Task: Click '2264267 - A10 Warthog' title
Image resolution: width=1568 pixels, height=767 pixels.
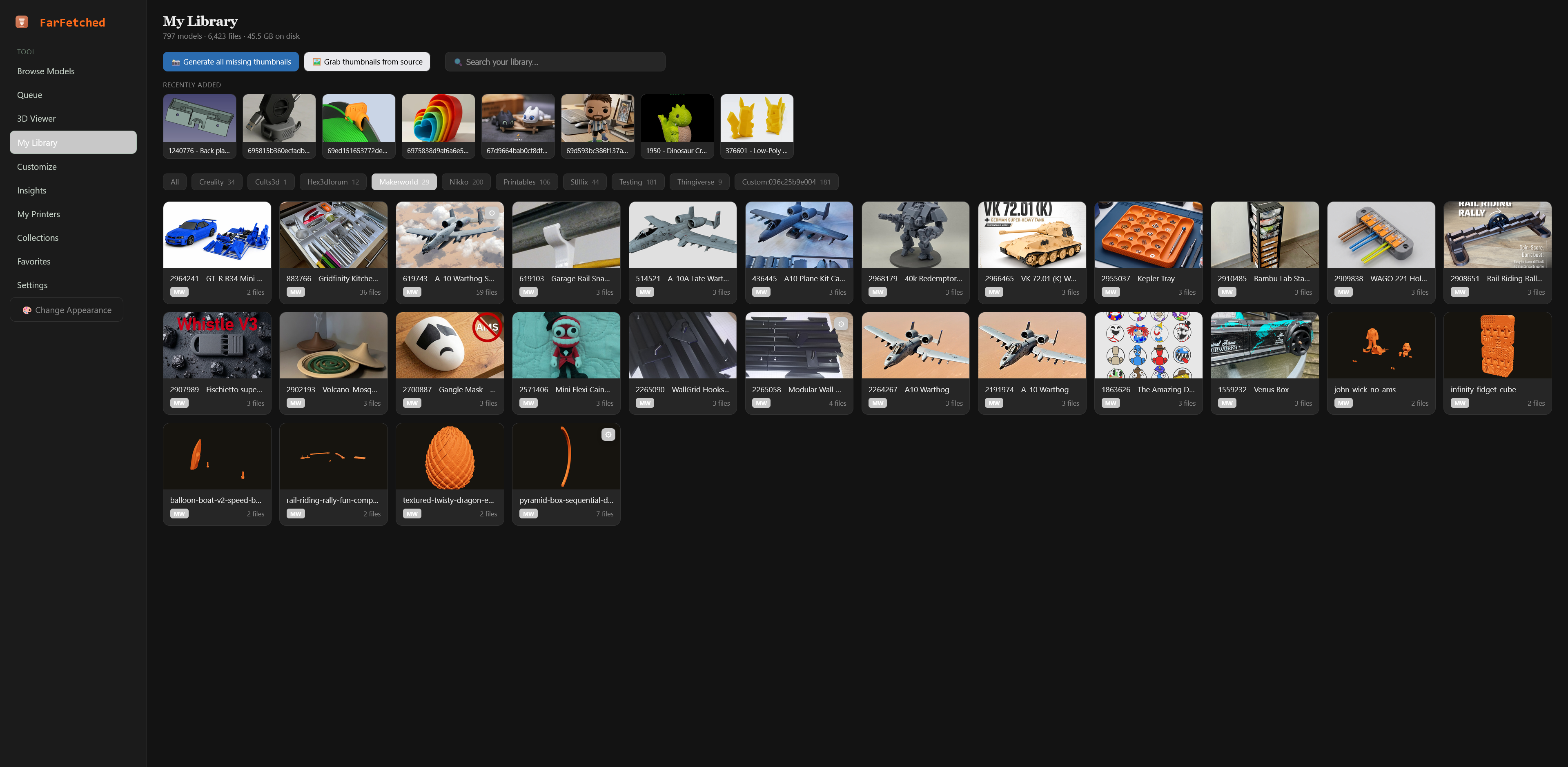Action: pos(909,389)
